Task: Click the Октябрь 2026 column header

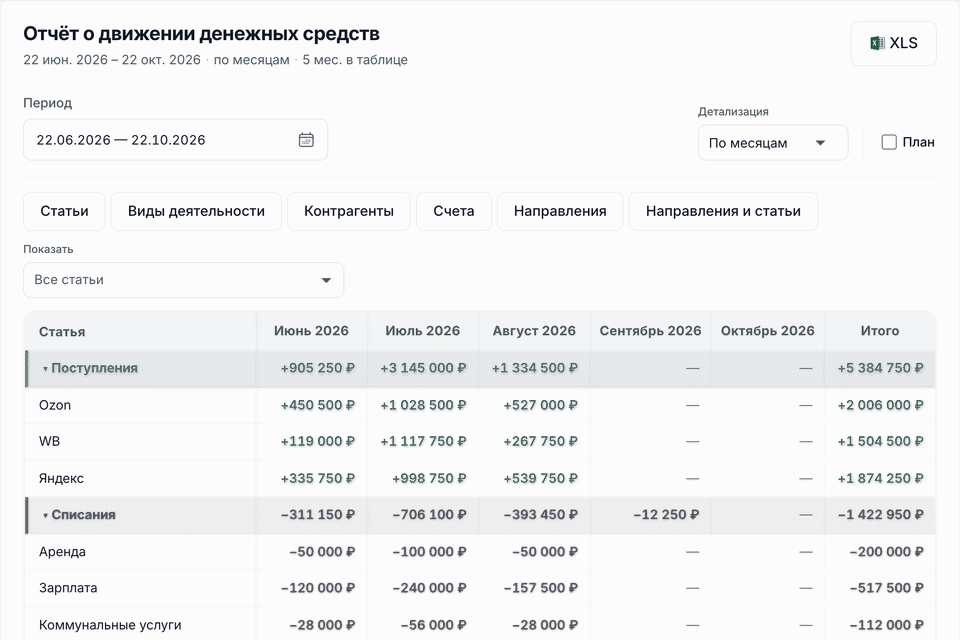Action: pos(767,331)
